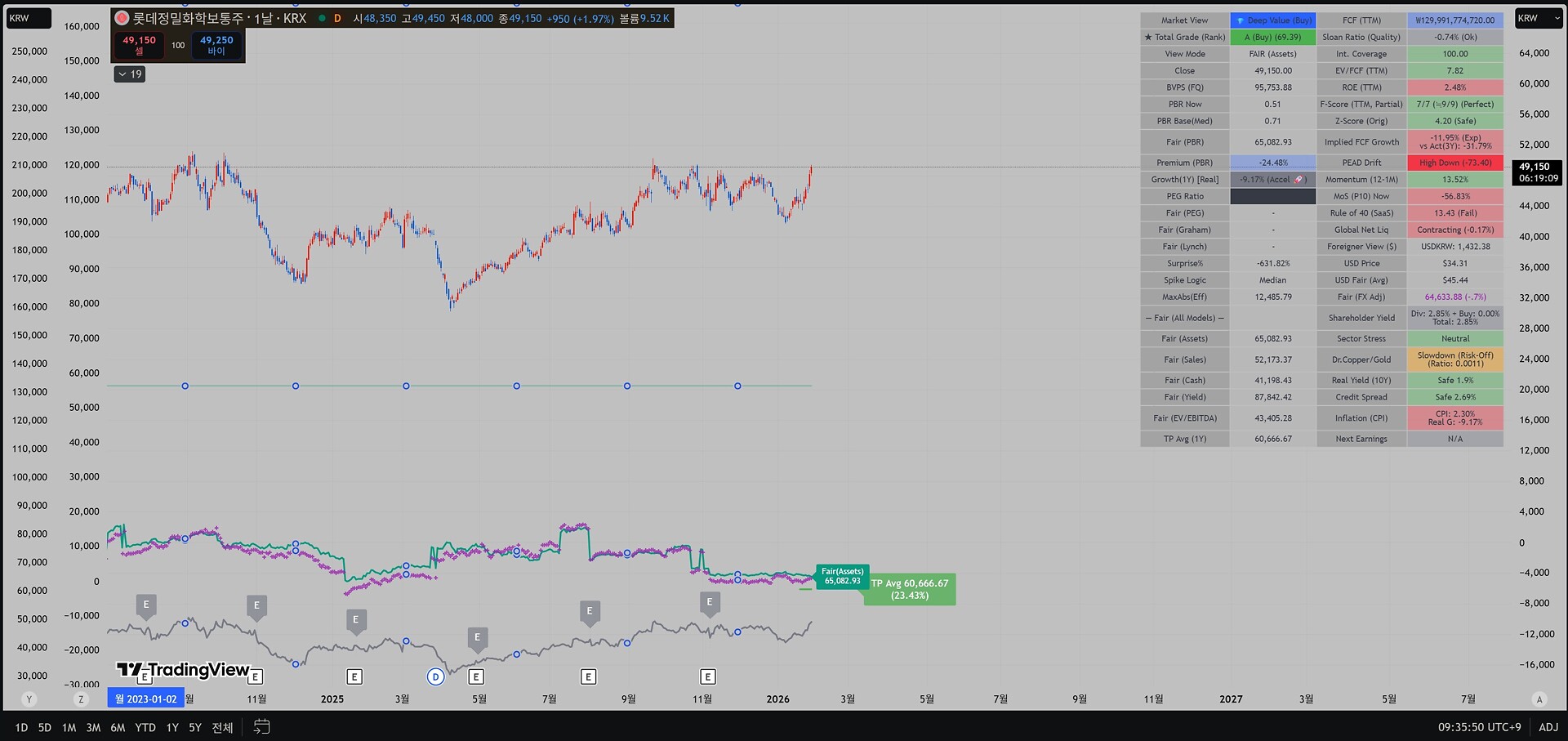Toggle auto scale A button on right axis

(x=1539, y=699)
